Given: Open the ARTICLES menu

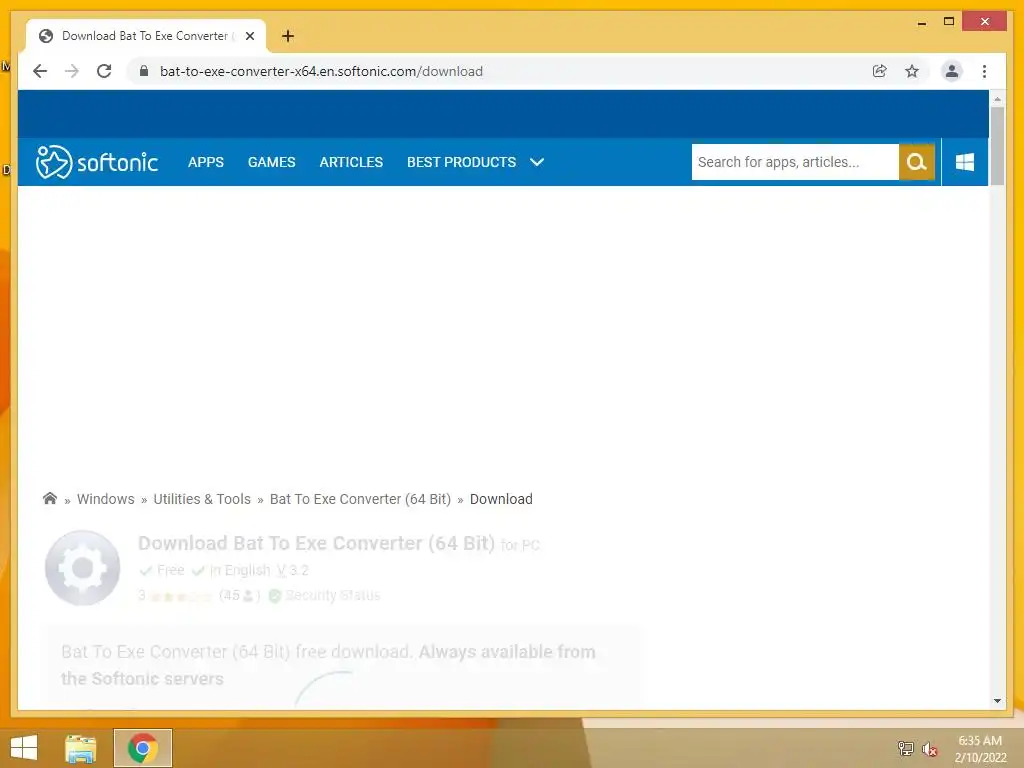Looking at the screenshot, I should [x=351, y=162].
